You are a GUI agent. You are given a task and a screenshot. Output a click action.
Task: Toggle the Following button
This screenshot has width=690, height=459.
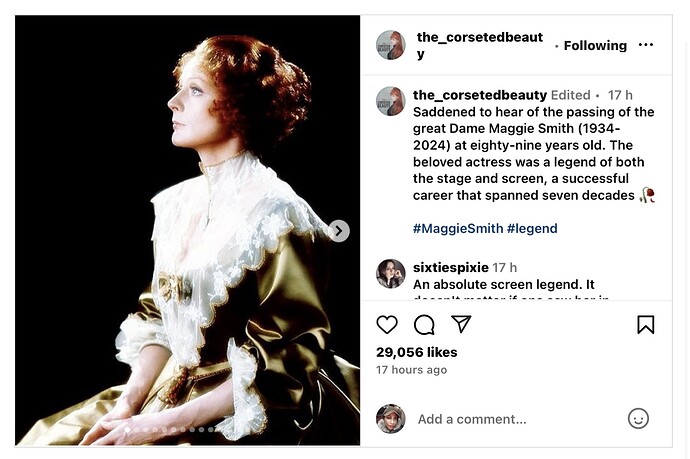point(595,45)
